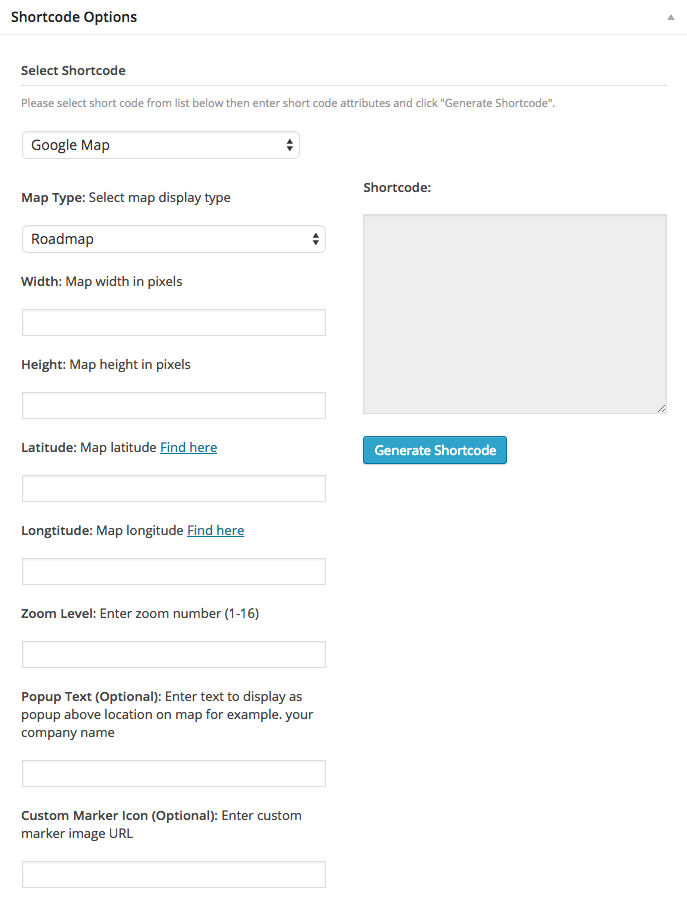Grab the Shortcode textarea resize handle
Screen dimensions: 687x906
662,409
